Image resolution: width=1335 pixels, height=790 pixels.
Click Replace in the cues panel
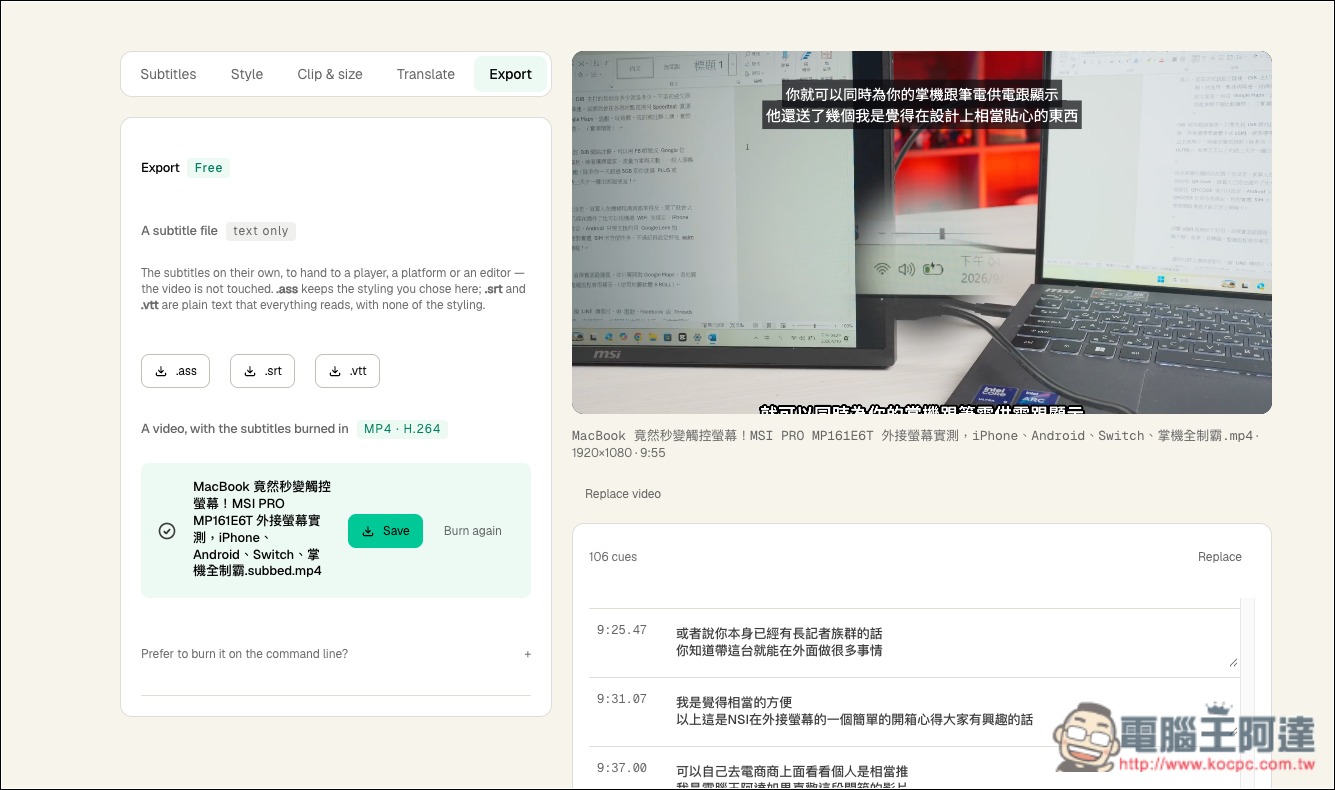[x=1220, y=557]
